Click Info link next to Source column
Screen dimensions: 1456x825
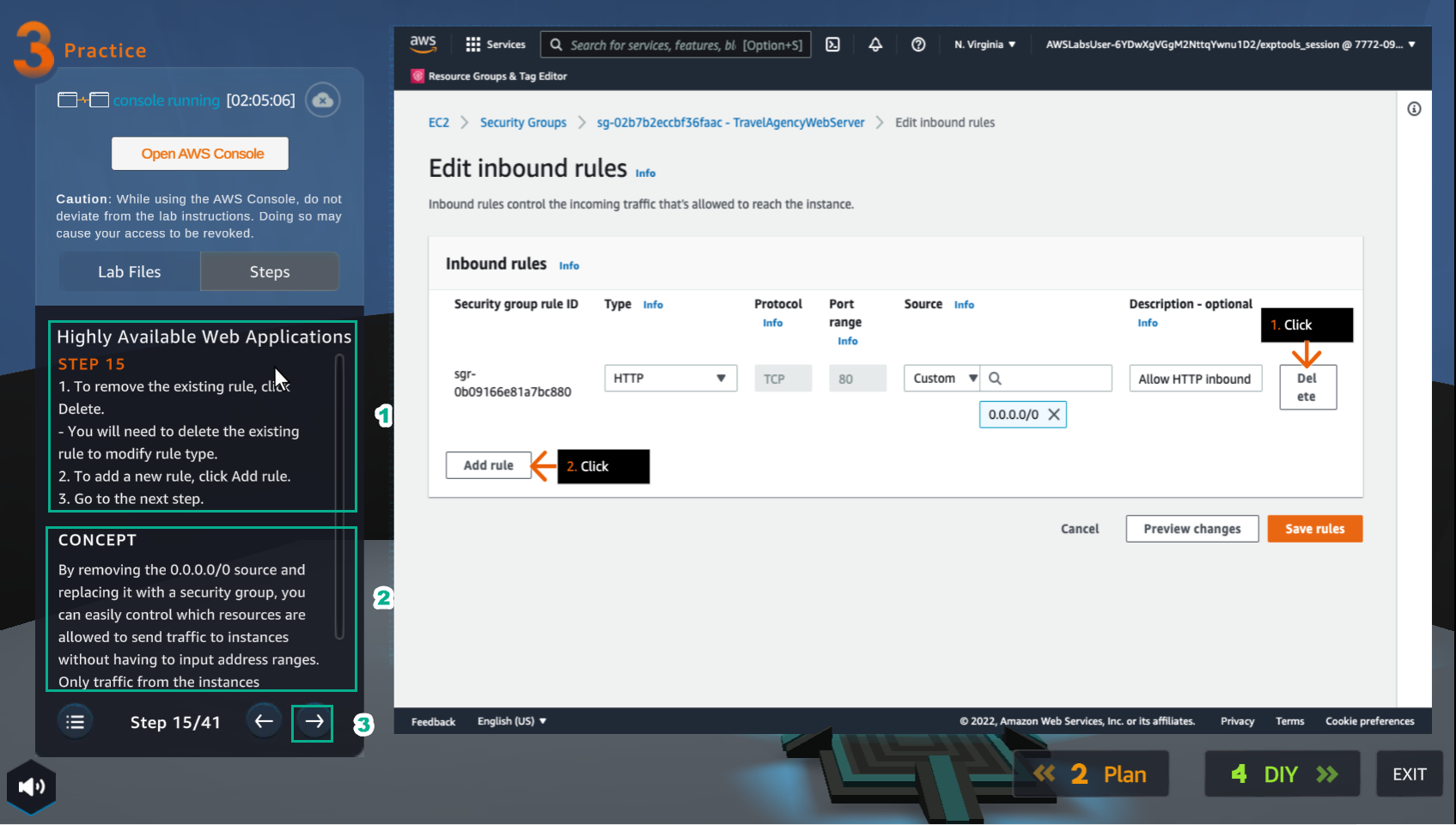click(964, 305)
